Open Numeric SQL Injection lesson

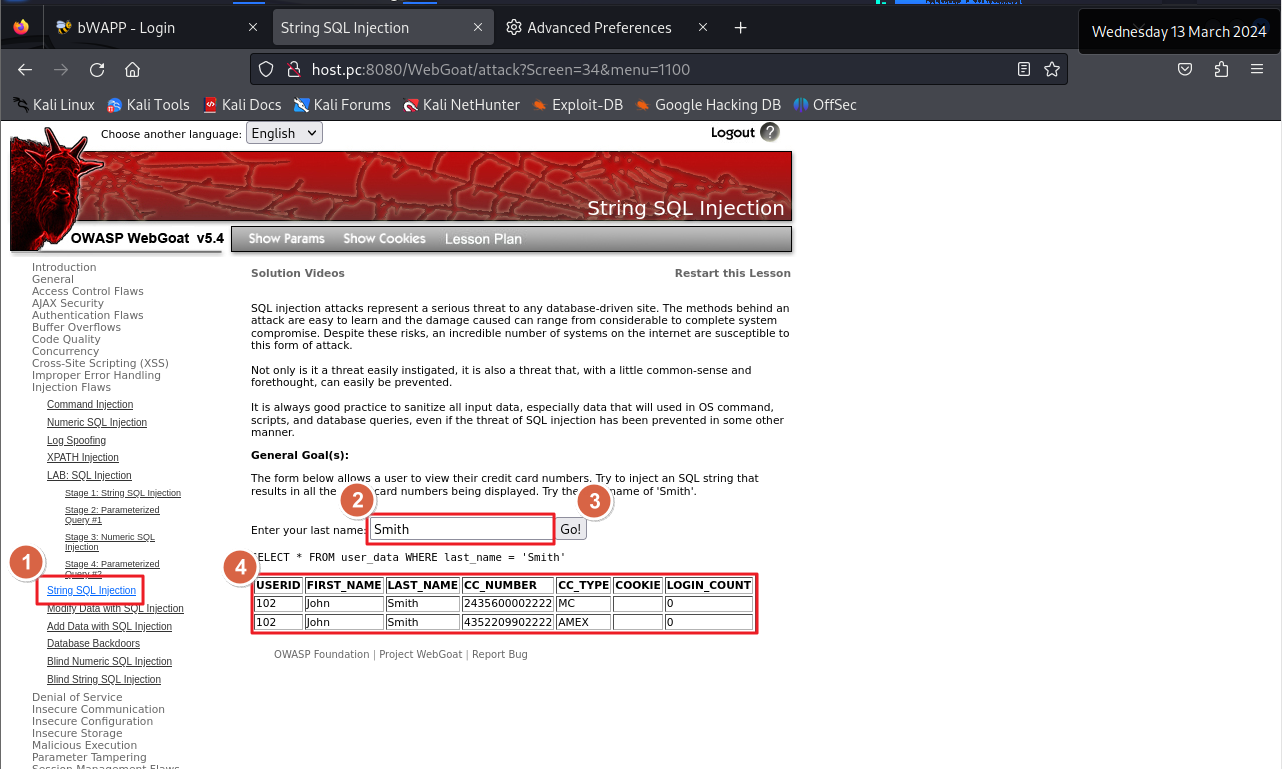[x=97, y=422]
